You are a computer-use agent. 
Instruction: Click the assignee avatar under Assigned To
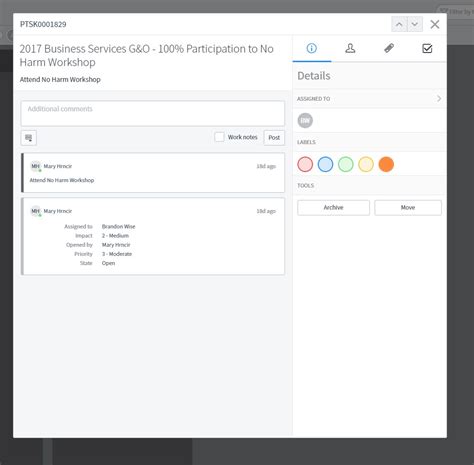pyautogui.click(x=305, y=120)
